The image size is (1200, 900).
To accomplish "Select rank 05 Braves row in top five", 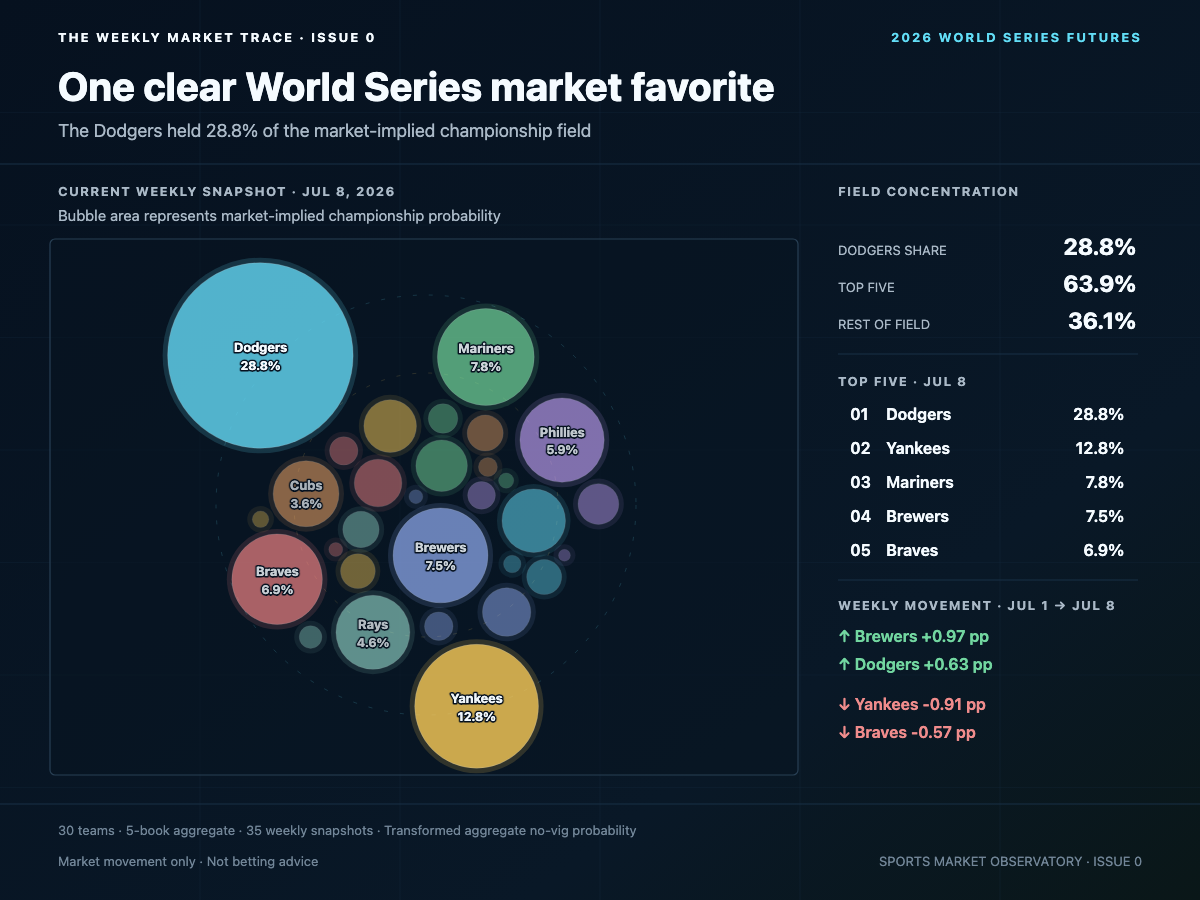I will coord(988,550).
